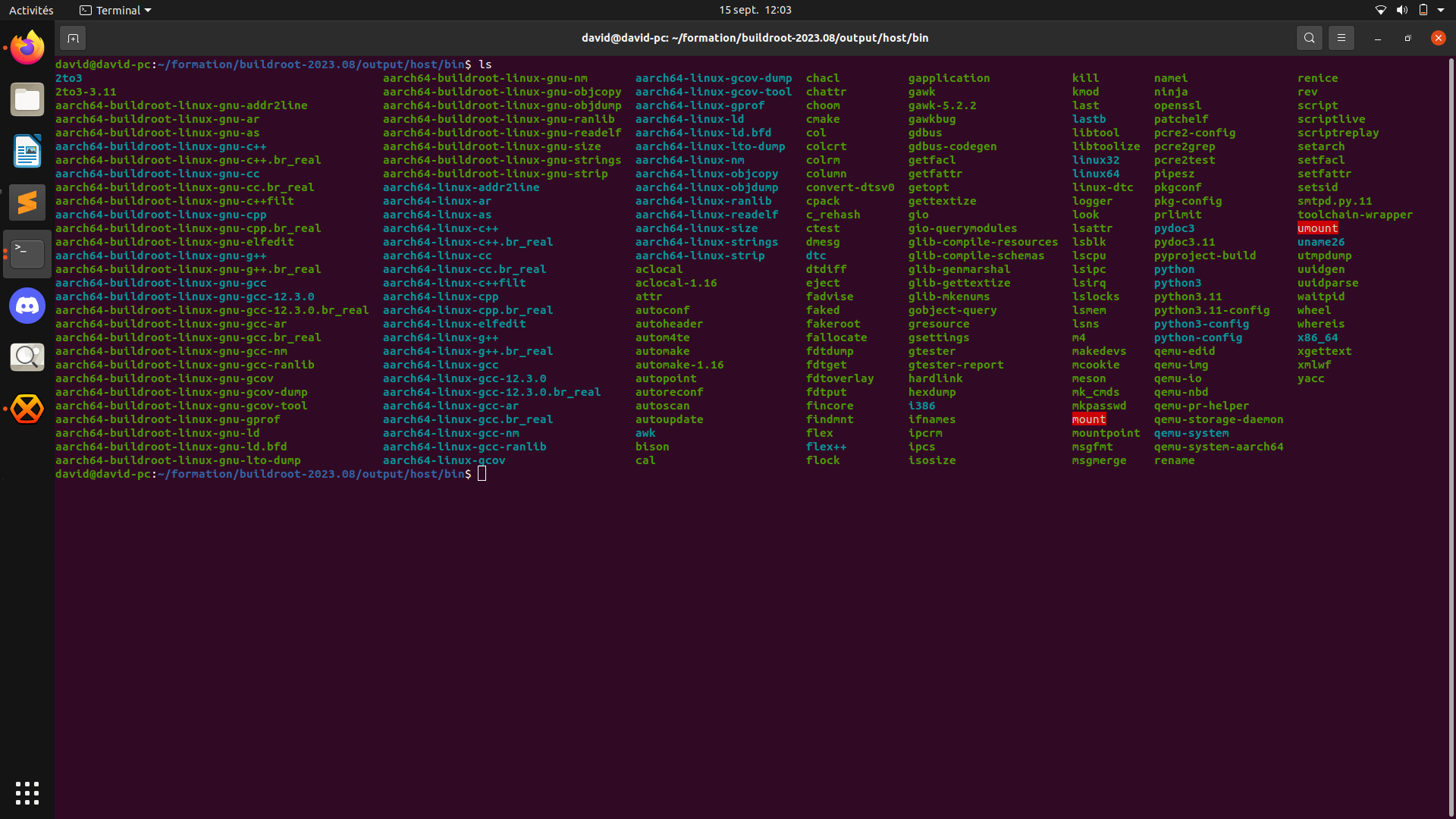This screenshot has width=1456, height=819.
Task: Click the uname26 entry
Action: tap(1320, 242)
